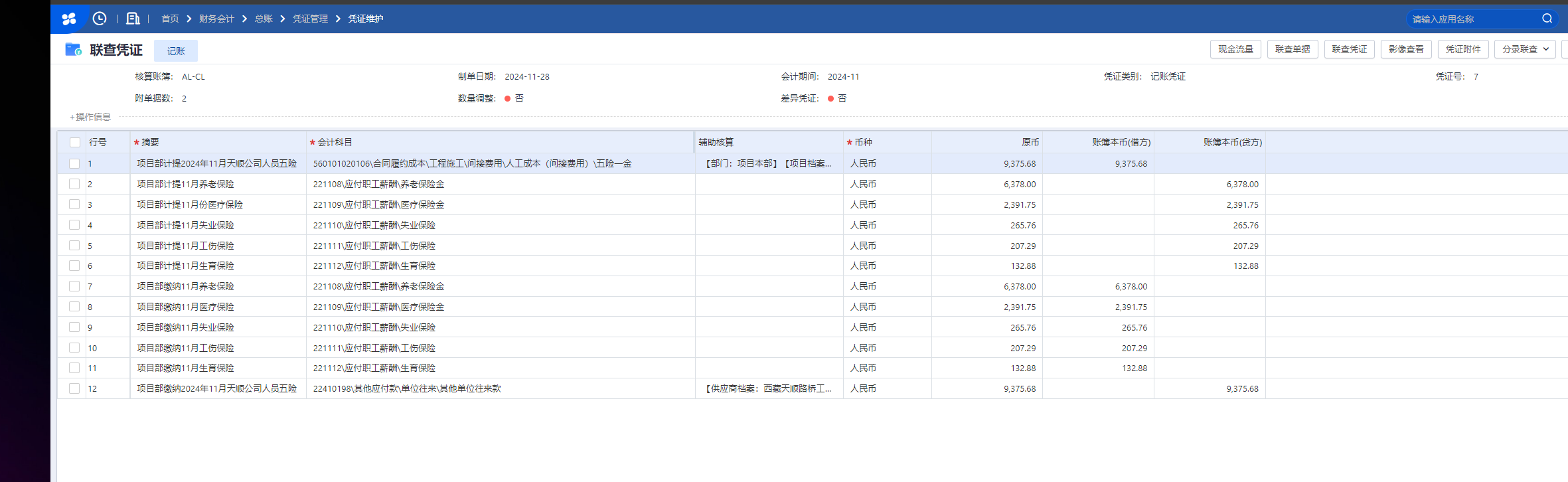
Task: Click the blue folder icon beside 联查凭证
Action: click(x=73, y=50)
